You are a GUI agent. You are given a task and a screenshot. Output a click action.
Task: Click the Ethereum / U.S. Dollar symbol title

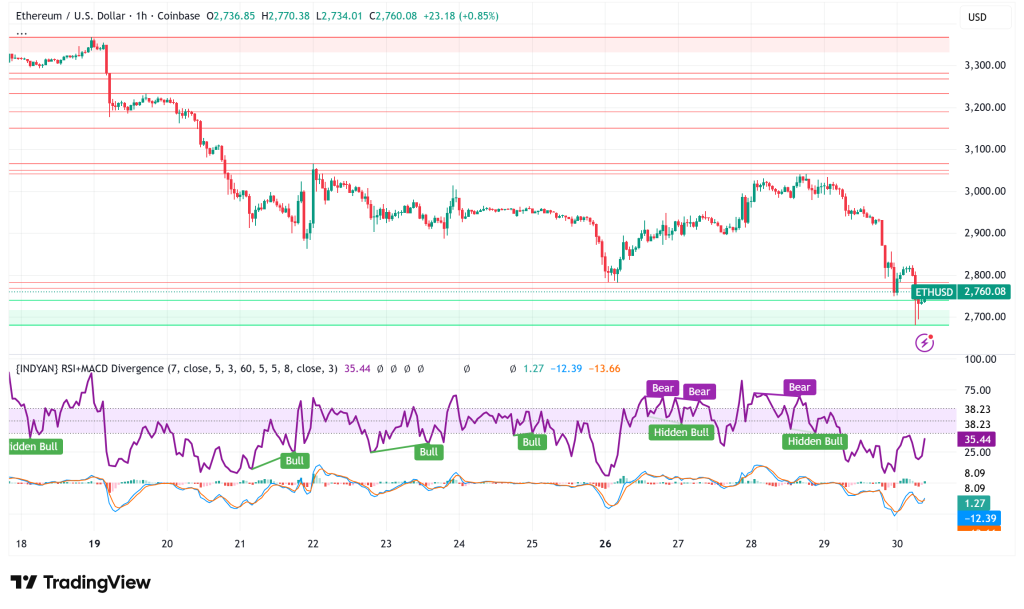(73, 15)
